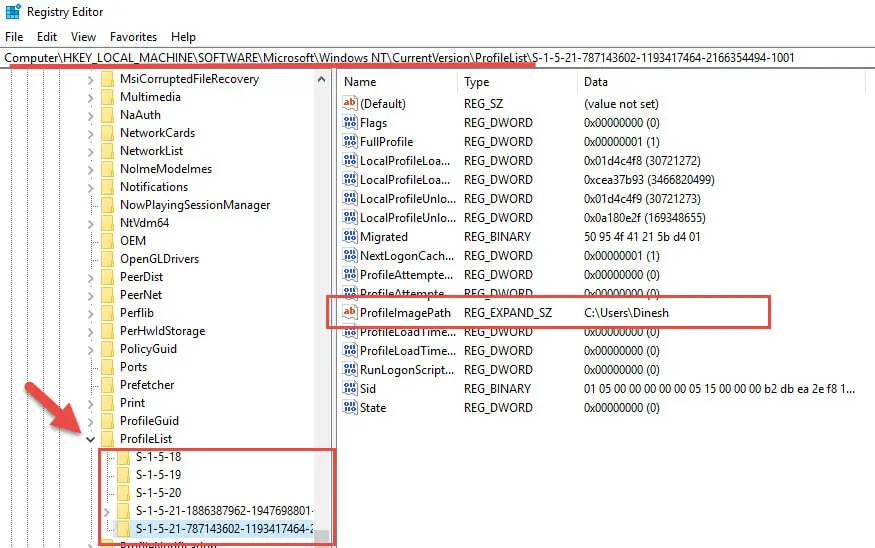875x548 pixels.
Task: Select the S-1-5-21-787143602 subkey
Action: [224, 528]
